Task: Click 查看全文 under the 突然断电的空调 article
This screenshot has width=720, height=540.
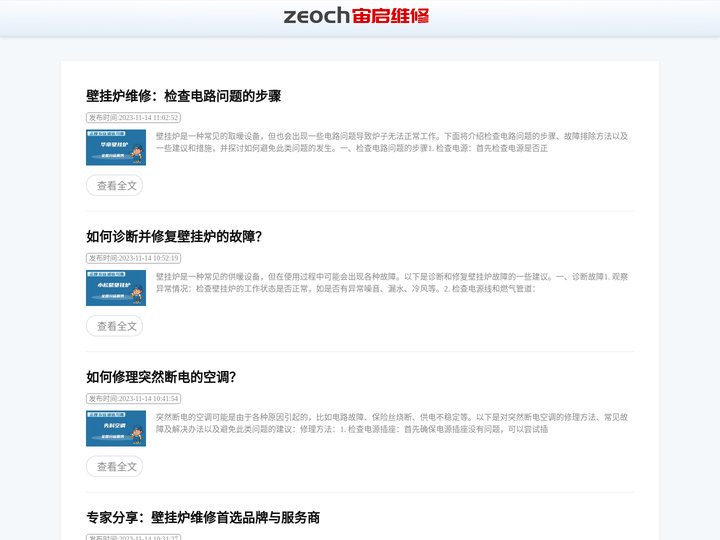Action: point(114,467)
